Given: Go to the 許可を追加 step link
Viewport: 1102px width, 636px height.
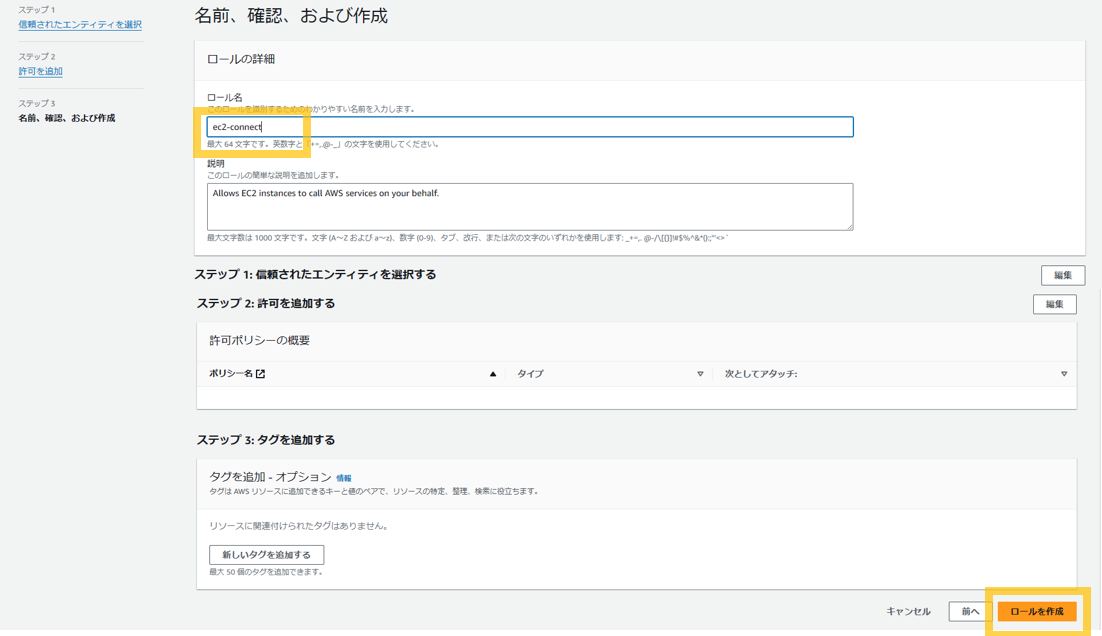Looking at the screenshot, I should (40, 71).
